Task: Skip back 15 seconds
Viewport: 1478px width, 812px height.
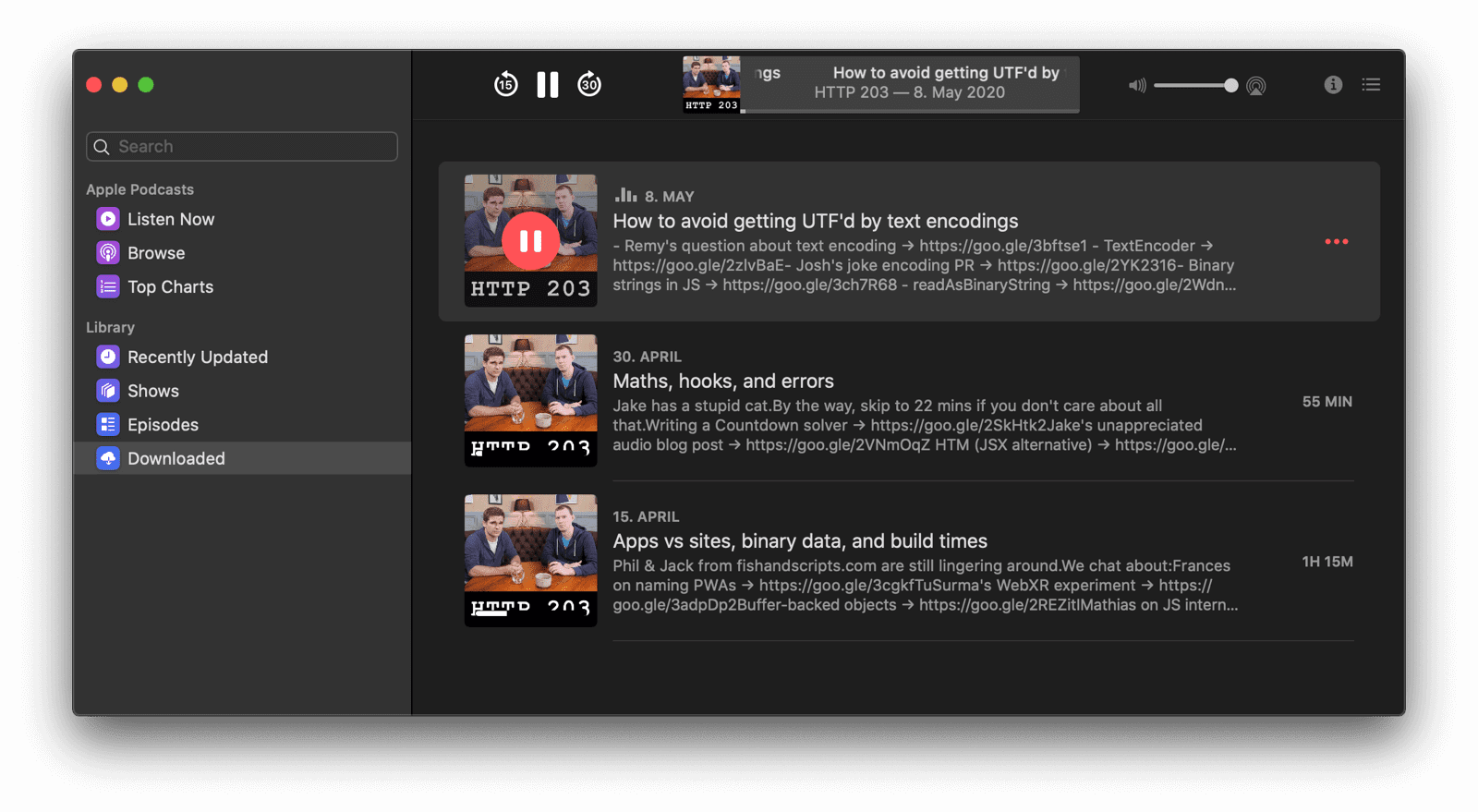Action: (x=505, y=85)
